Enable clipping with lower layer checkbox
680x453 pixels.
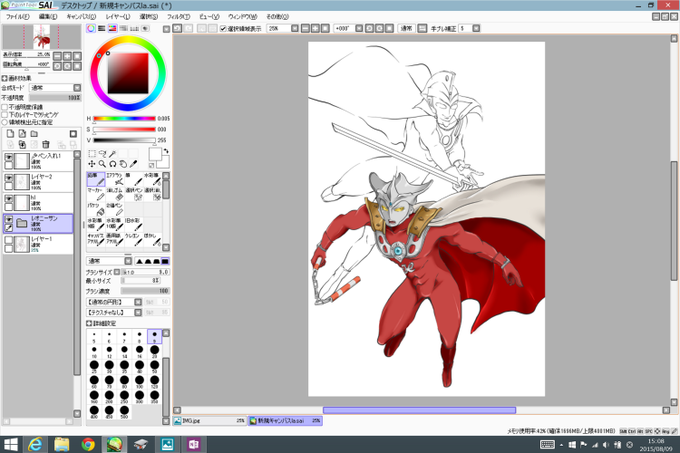[x=5, y=114]
